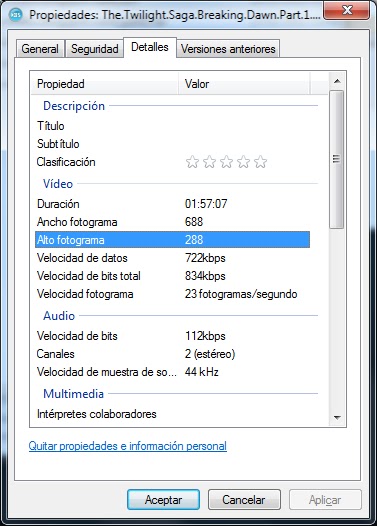Screen dimensions: 377x527
Task: Click the scrollbar up arrow
Action: tap(337, 81)
